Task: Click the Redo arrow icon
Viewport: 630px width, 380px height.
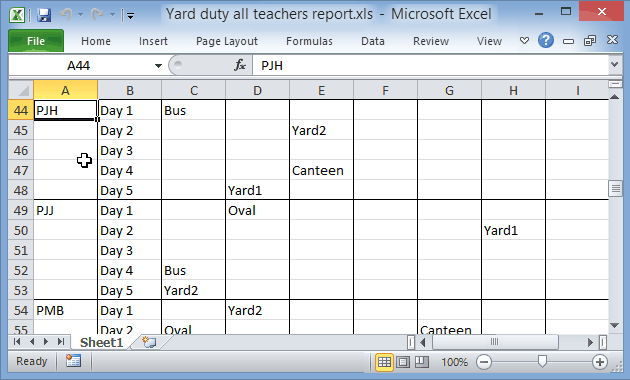Action: pos(97,15)
